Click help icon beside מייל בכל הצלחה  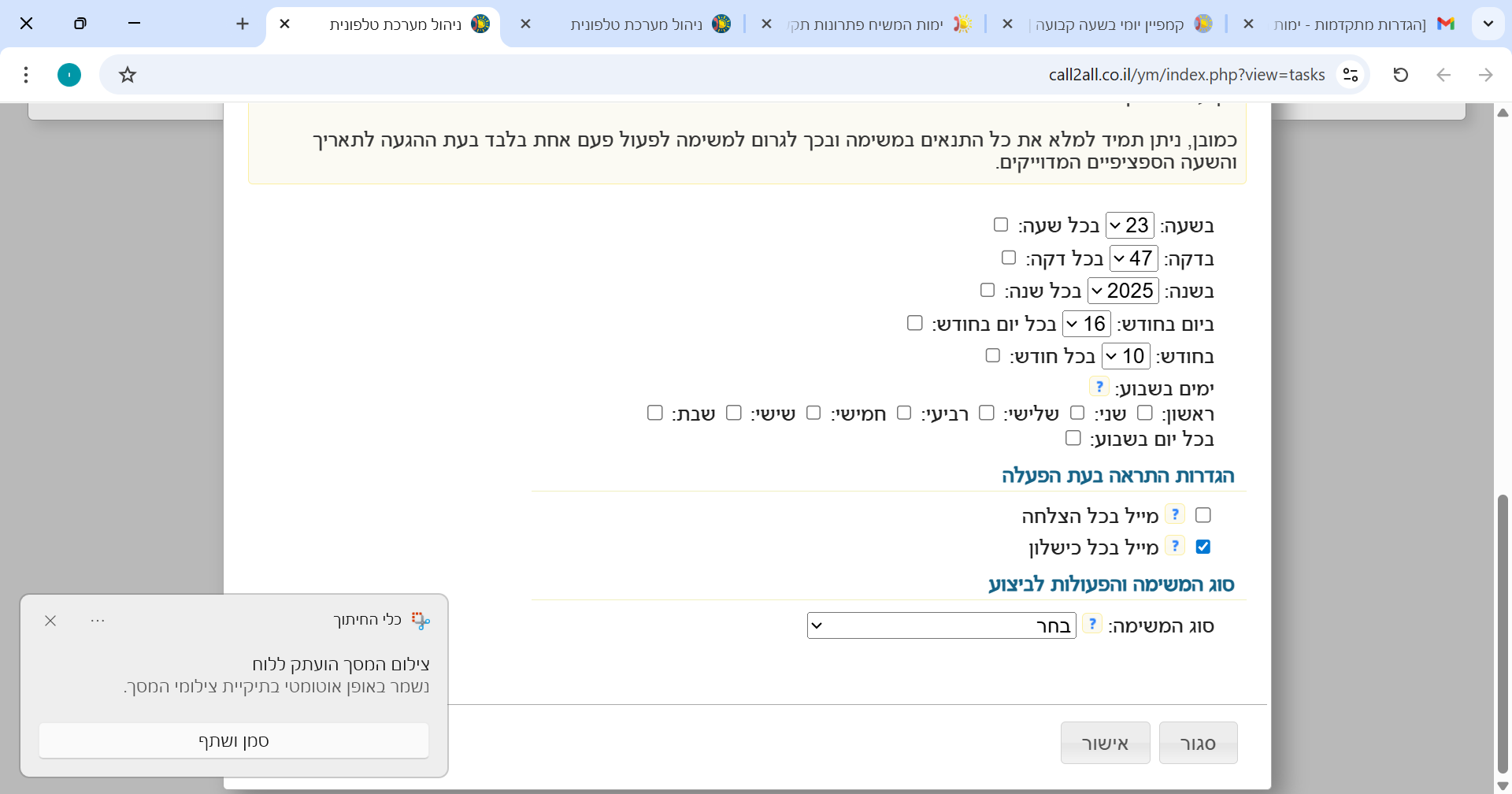[1174, 514]
